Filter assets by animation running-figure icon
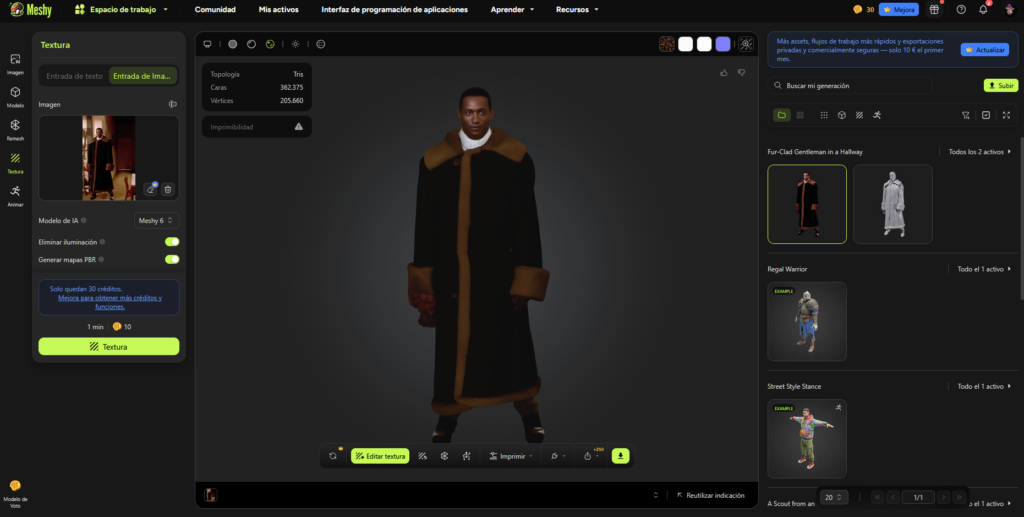The height and width of the screenshot is (517, 1024). point(877,115)
